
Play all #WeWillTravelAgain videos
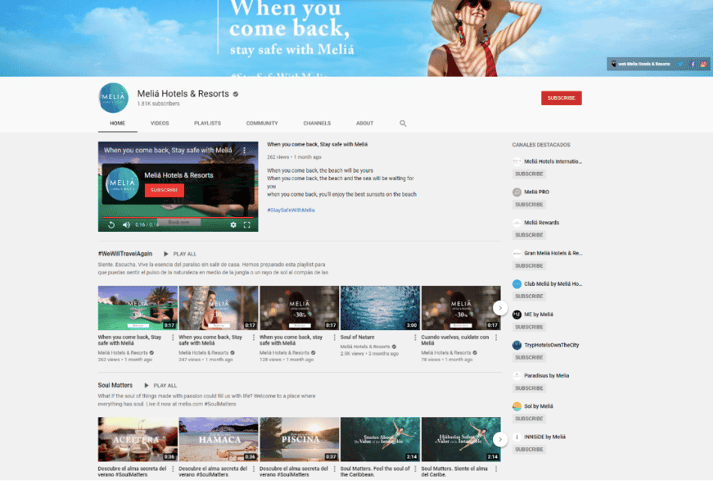(180, 254)
